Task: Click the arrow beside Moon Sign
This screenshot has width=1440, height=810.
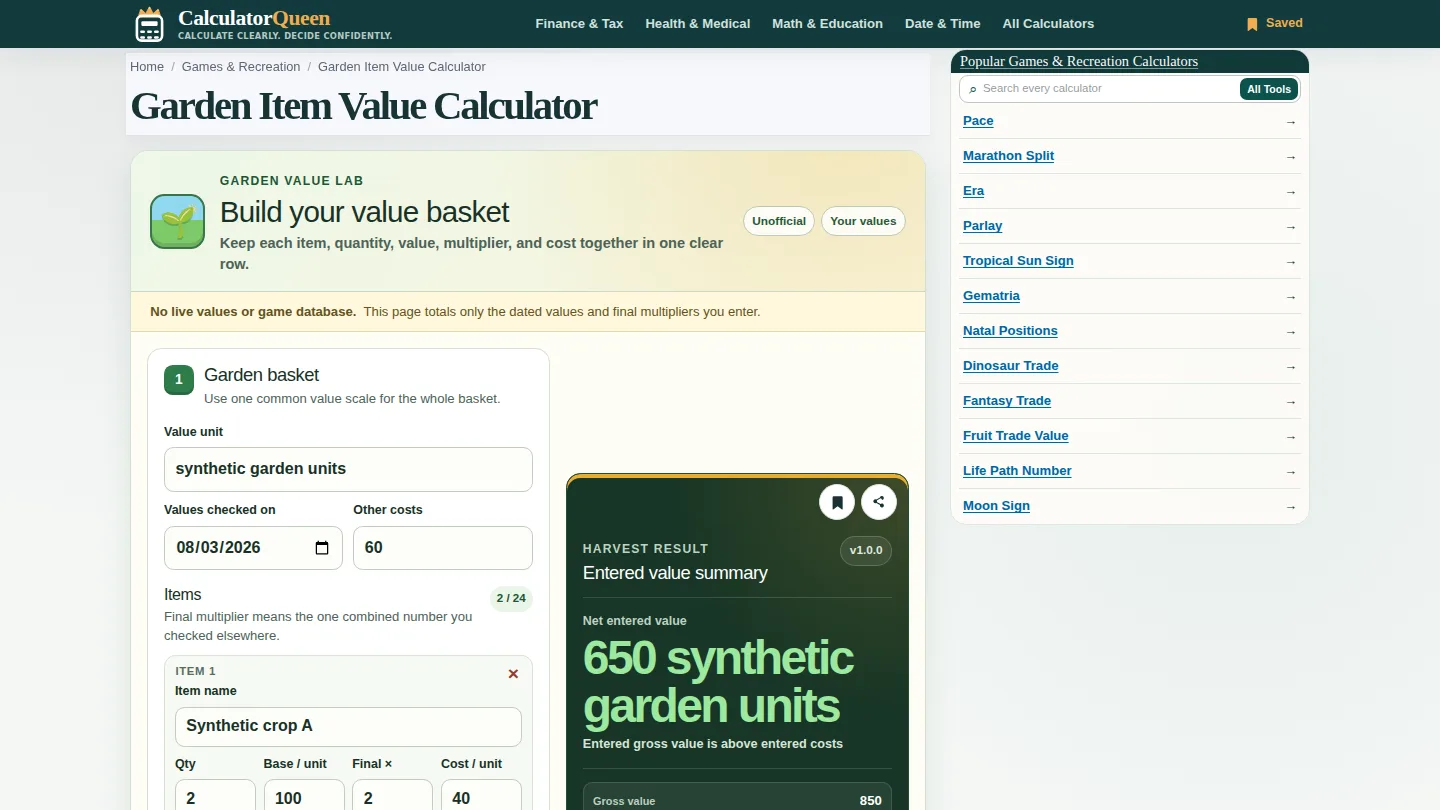Action: (1291, 507)
